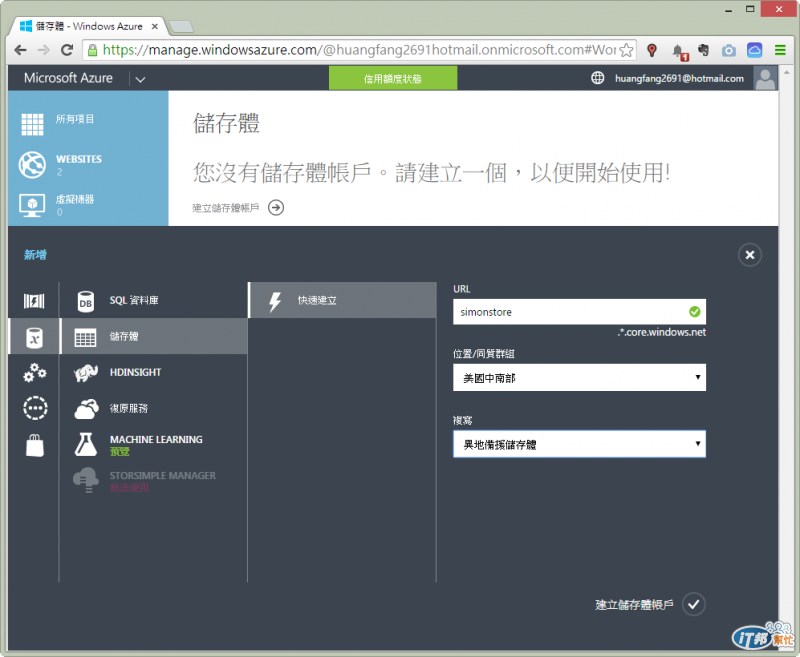Minimize the browser window

click(x=729, y=9)
